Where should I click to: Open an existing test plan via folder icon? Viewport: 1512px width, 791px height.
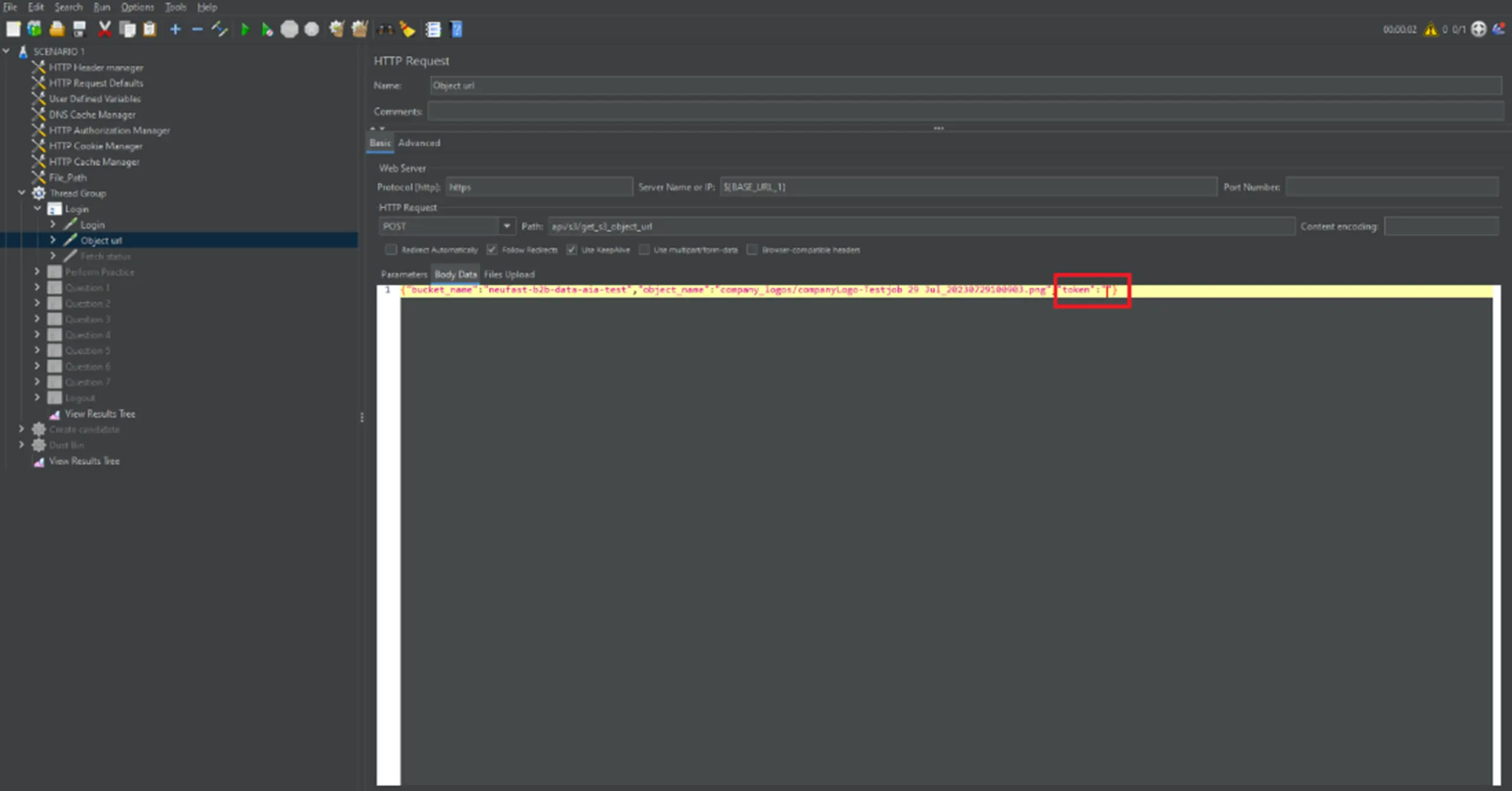tap(57, 29)
